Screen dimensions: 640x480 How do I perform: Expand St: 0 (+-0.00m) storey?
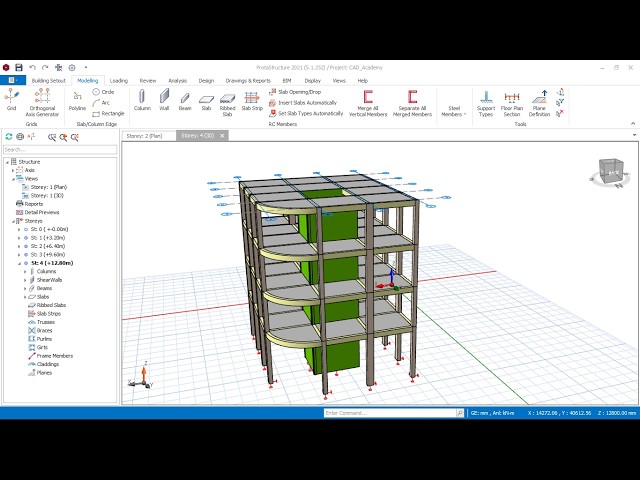point(19,229)
